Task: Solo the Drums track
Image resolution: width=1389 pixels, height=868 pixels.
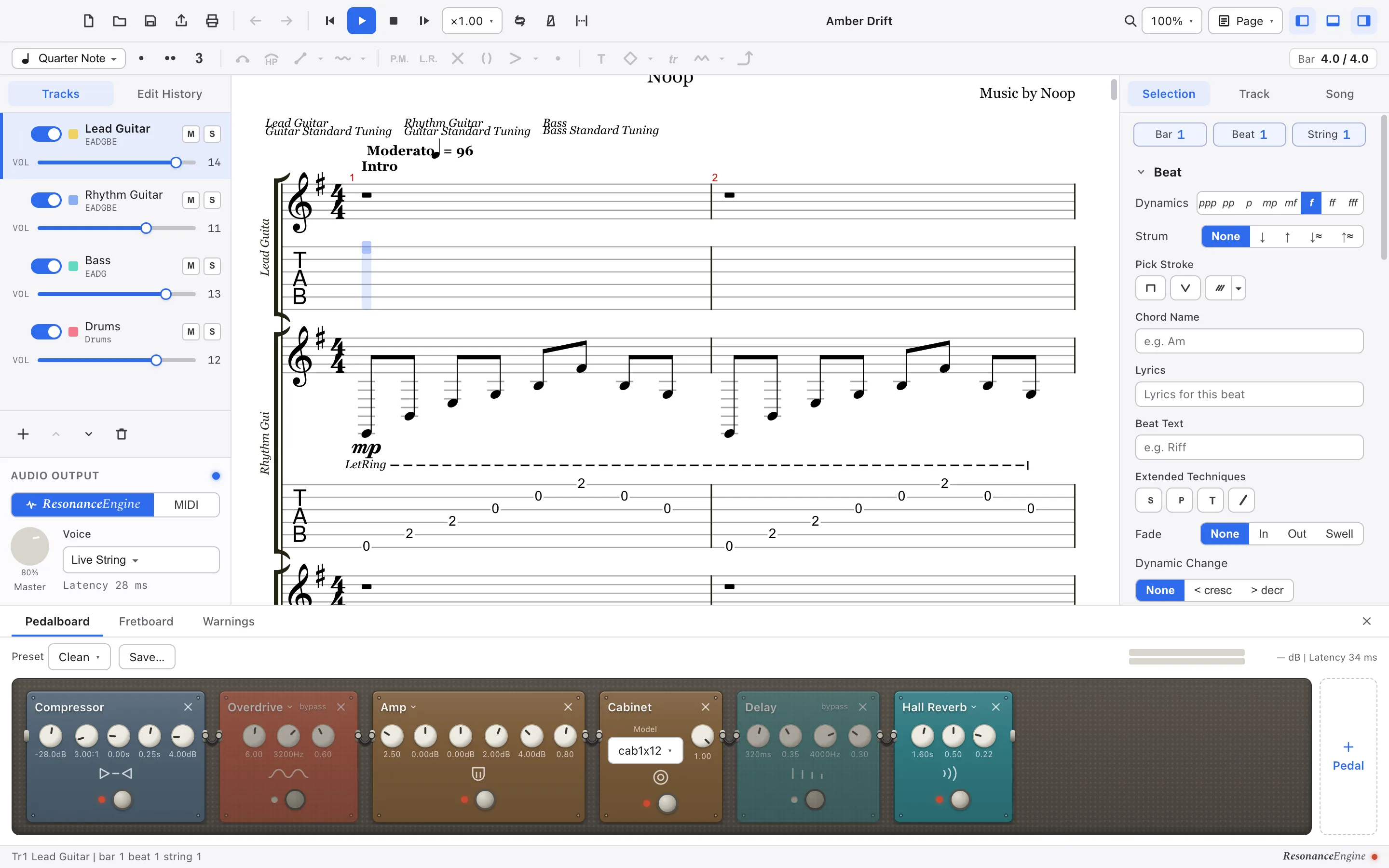Action: tap(212, 332)
